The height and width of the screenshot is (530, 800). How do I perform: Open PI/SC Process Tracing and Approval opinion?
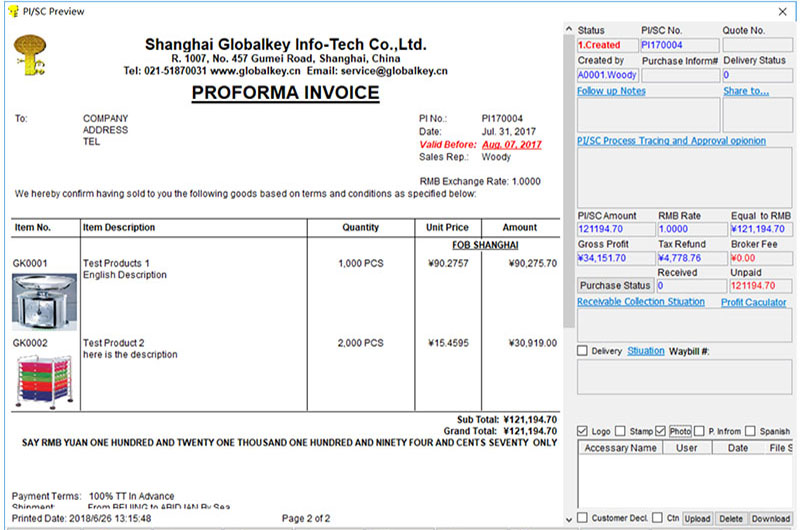click(672, 141)
